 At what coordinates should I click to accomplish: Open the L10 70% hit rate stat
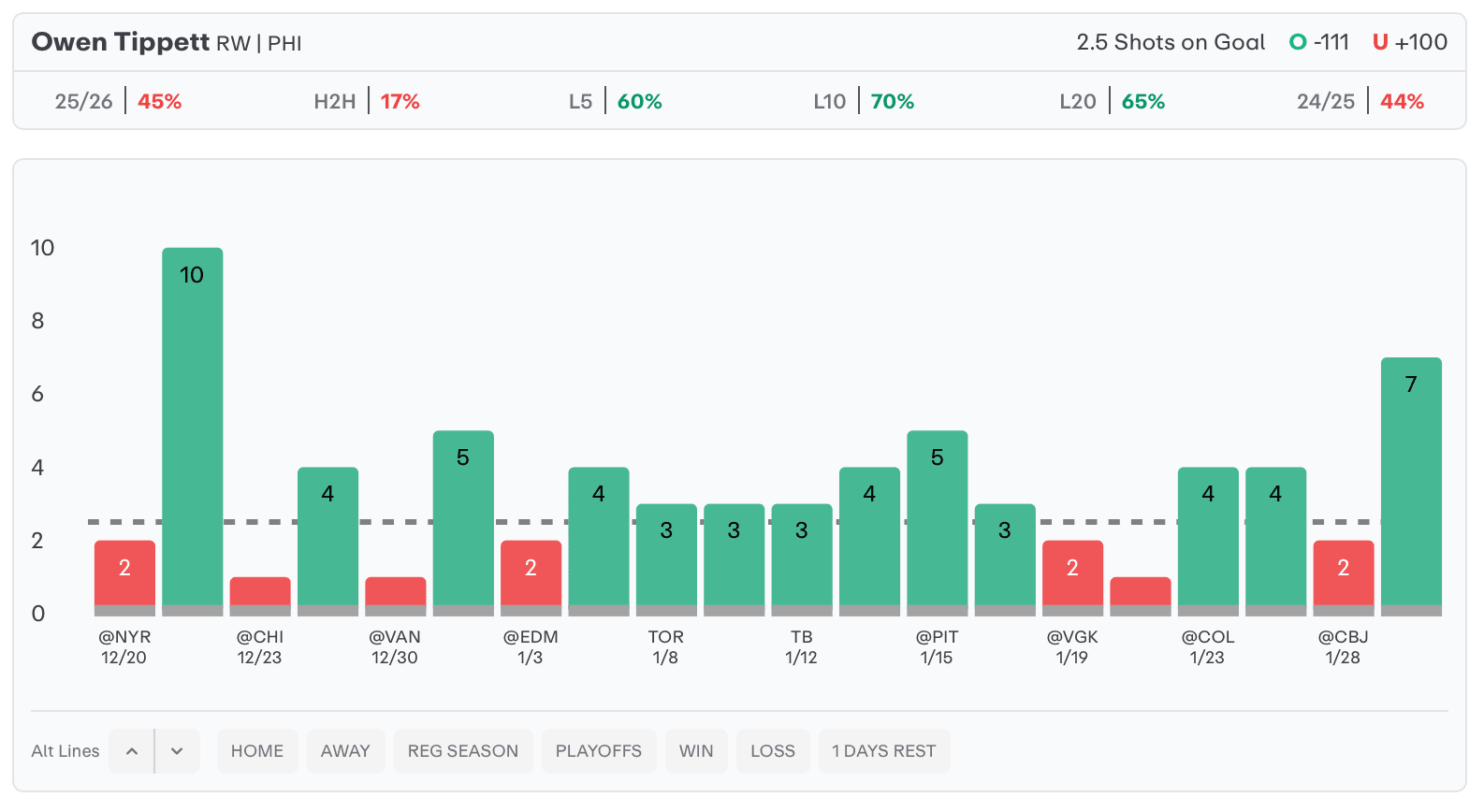click(864, 101)
